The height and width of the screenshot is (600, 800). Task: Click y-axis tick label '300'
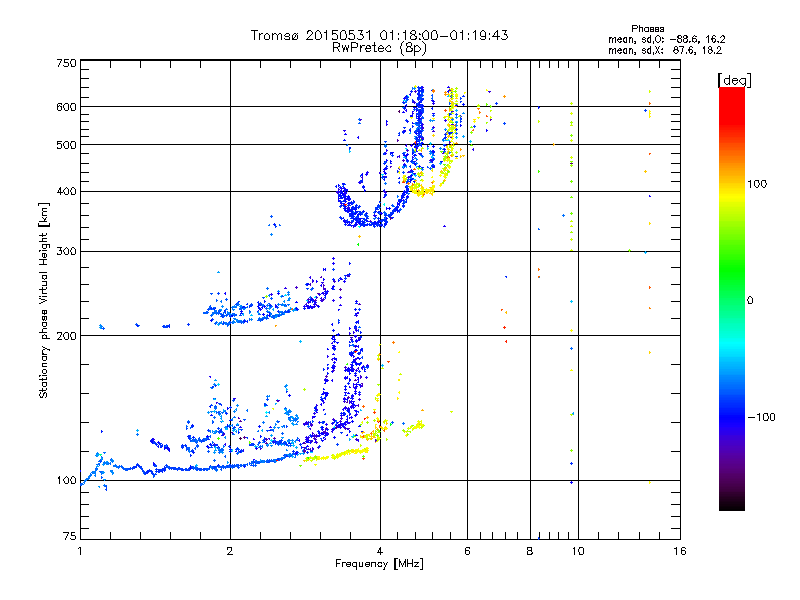pyautogui.click(x=66, y=252)
